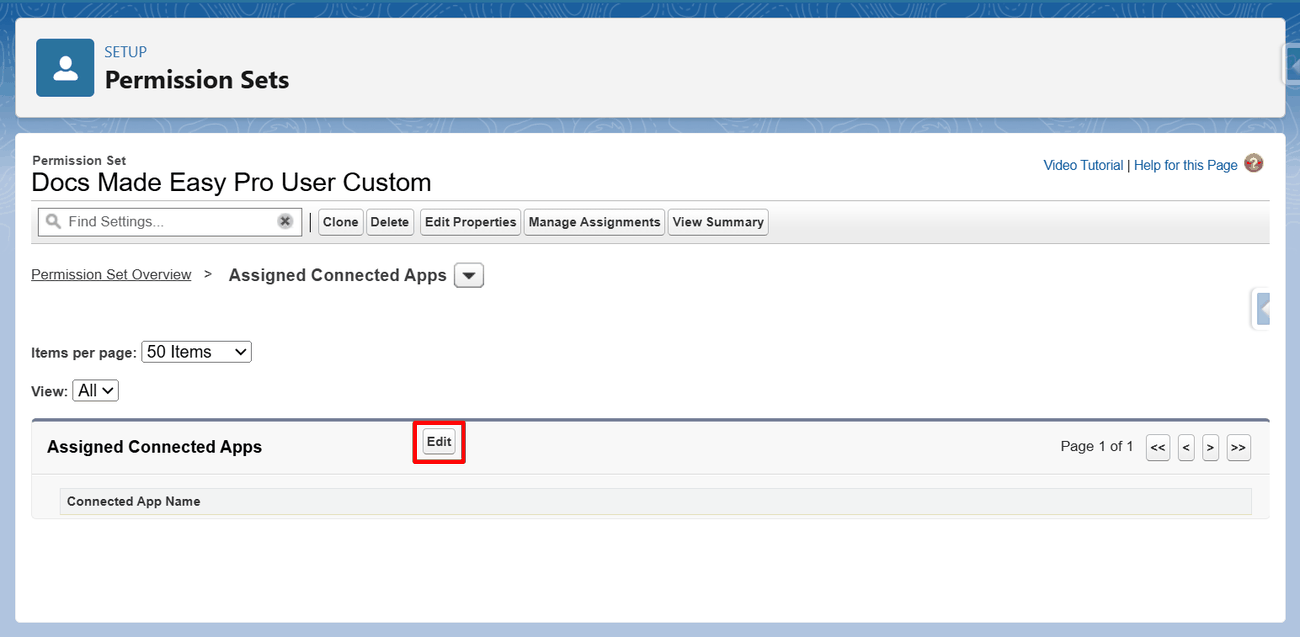The height and width of the screenshot is (637, 1300).
Task: Go to the first page of results
Action: pyautogui.click(x=1157, y=448)
